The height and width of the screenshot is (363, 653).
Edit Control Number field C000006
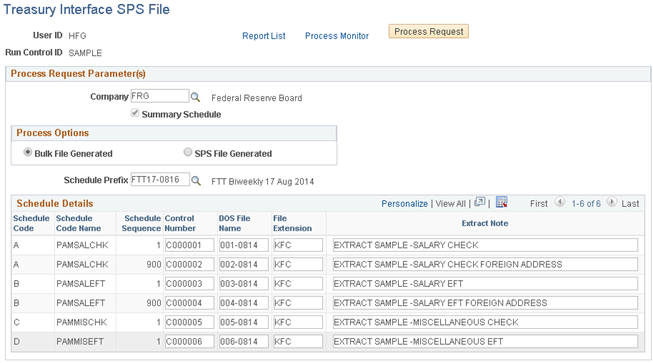[x=189, y=341]
